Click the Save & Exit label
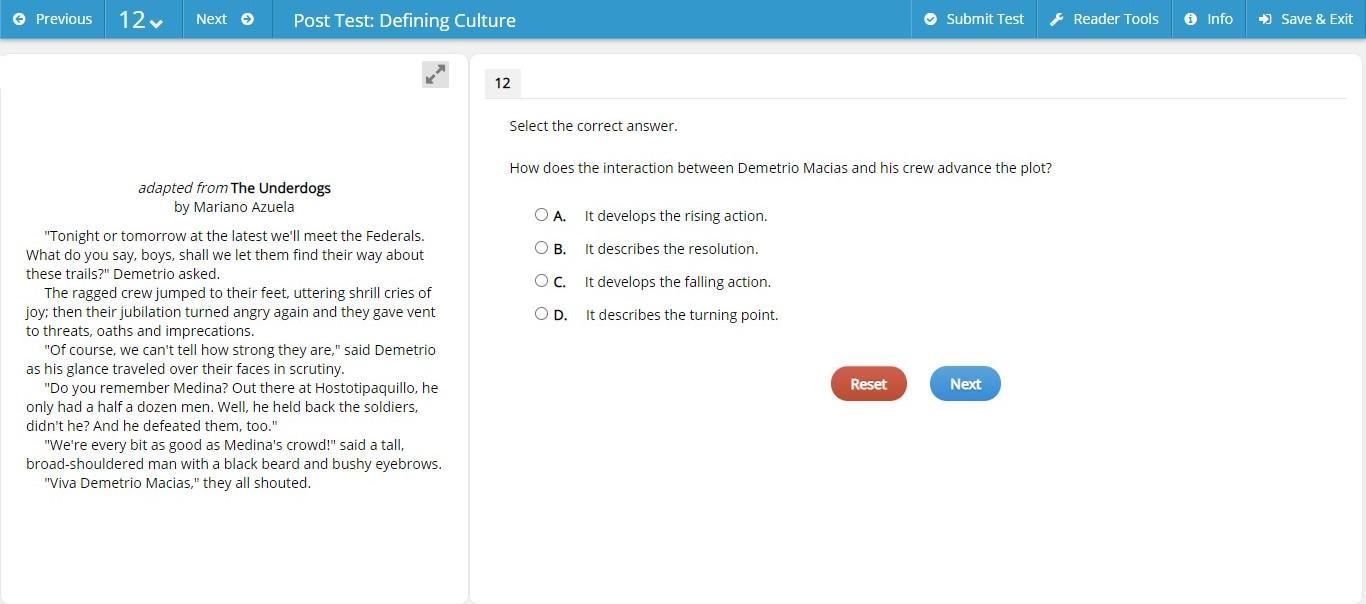 click(x=1316, y=19)
